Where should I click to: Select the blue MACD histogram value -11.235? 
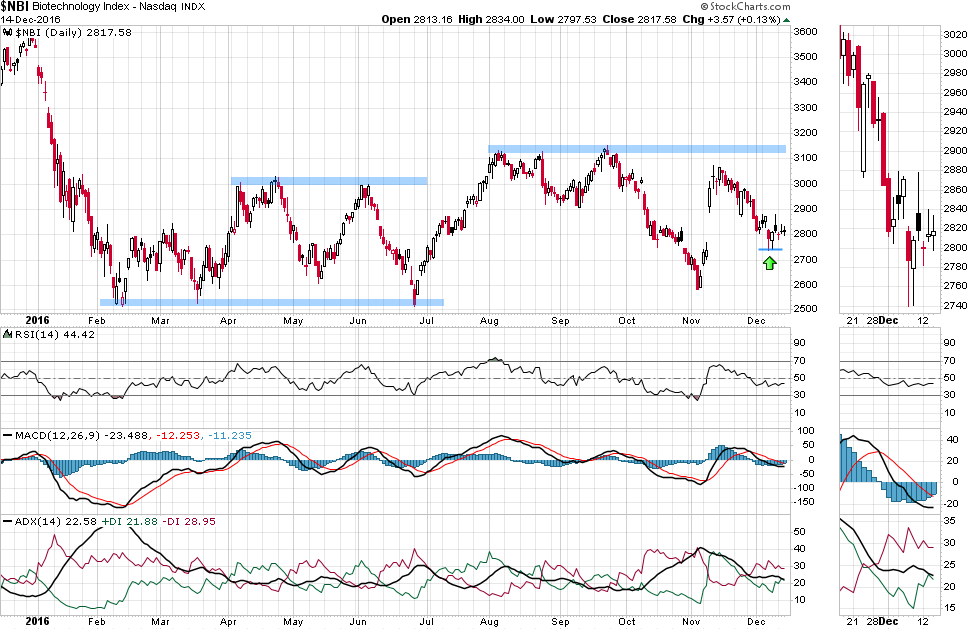[x=229, y=435]
